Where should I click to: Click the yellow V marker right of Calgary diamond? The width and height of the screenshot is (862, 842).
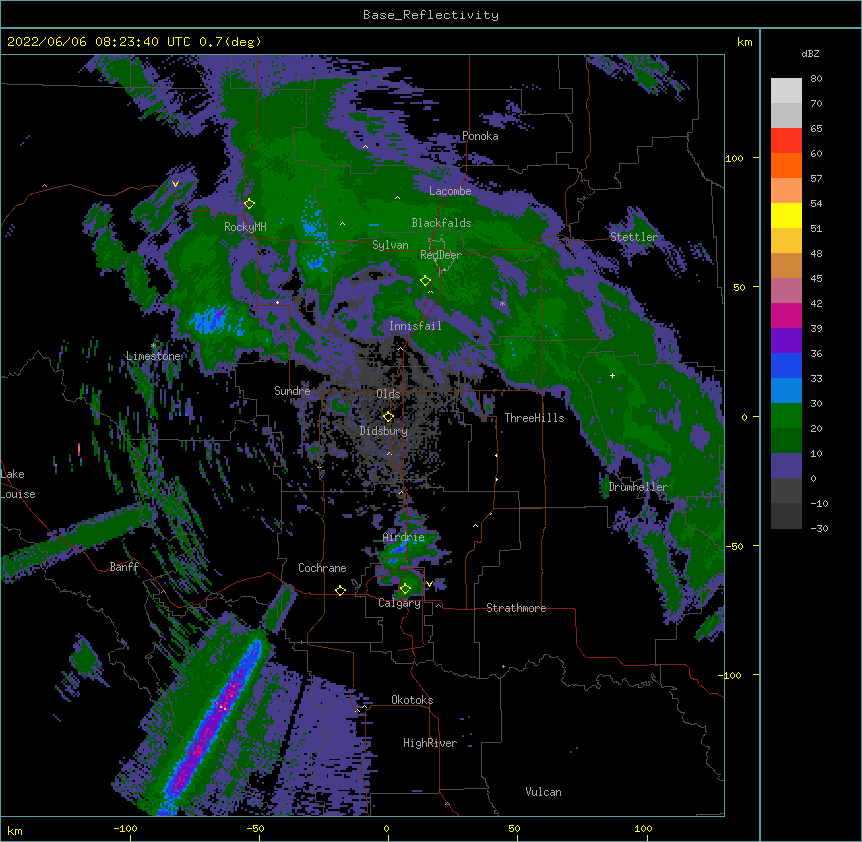(x=429, y=584)
